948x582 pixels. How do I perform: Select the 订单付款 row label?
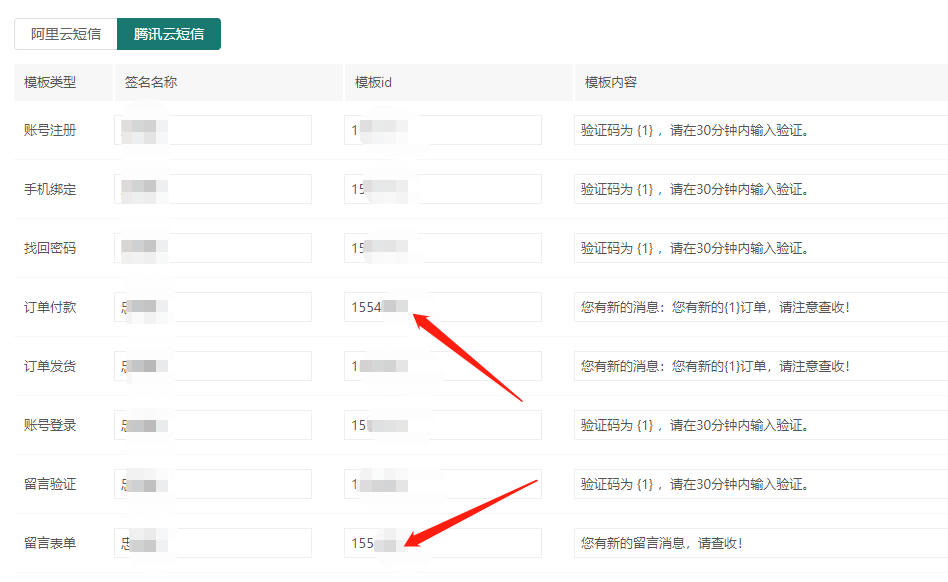point(50,307)
